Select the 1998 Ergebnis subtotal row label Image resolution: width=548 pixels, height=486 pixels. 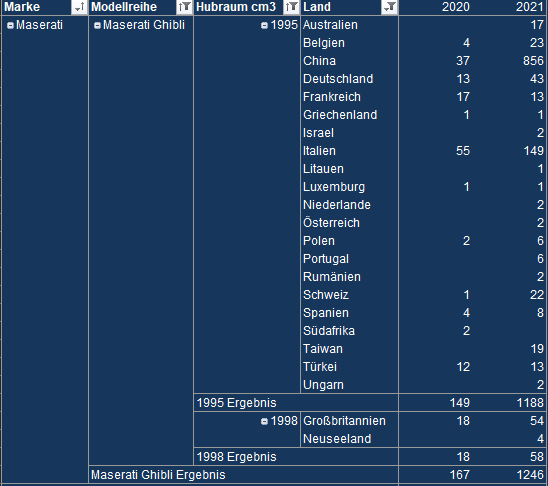pyautogui.click(x=237, y=457)
